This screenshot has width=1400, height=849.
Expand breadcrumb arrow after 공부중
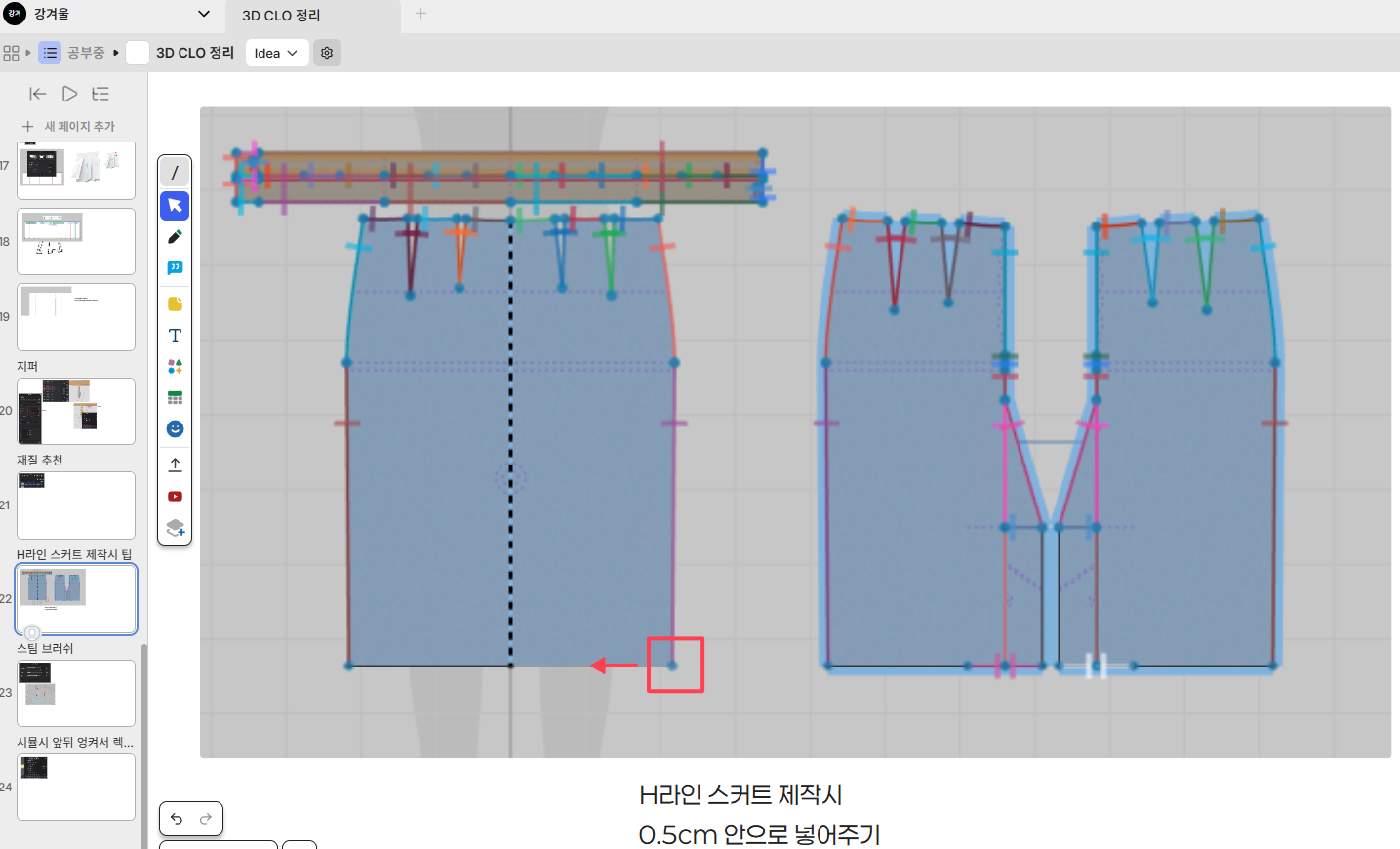pos(116,53)
